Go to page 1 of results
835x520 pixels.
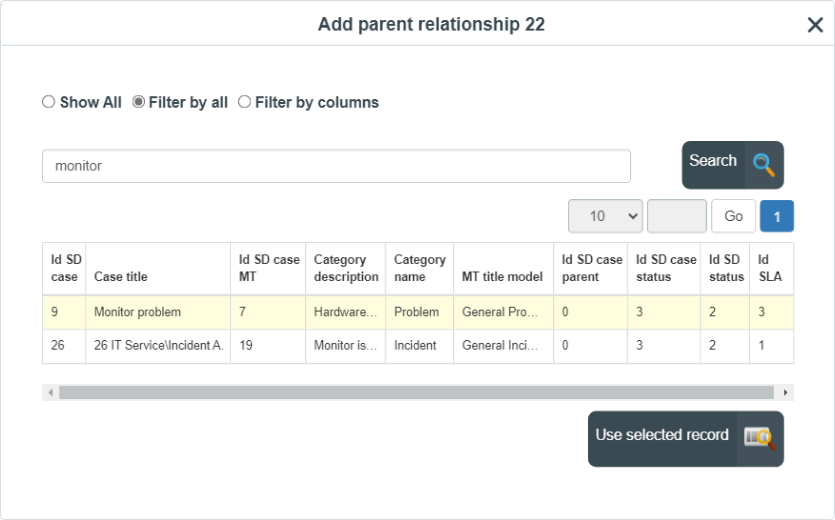(776, 216)
